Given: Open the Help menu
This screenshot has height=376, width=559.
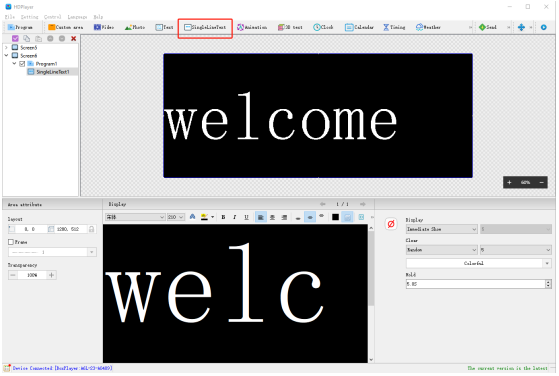Looking at the screenshot, I should point(98,17).
